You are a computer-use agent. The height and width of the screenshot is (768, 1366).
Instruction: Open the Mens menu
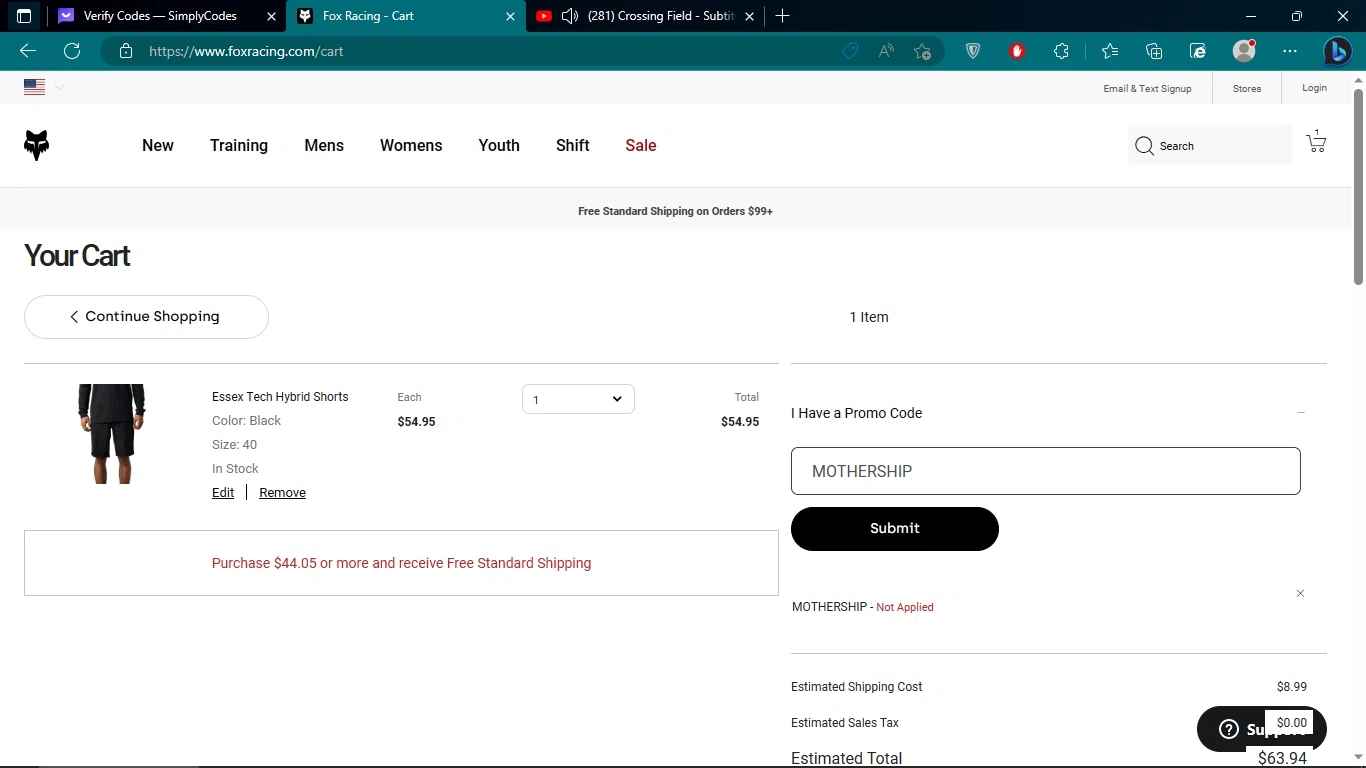point(324,145)
